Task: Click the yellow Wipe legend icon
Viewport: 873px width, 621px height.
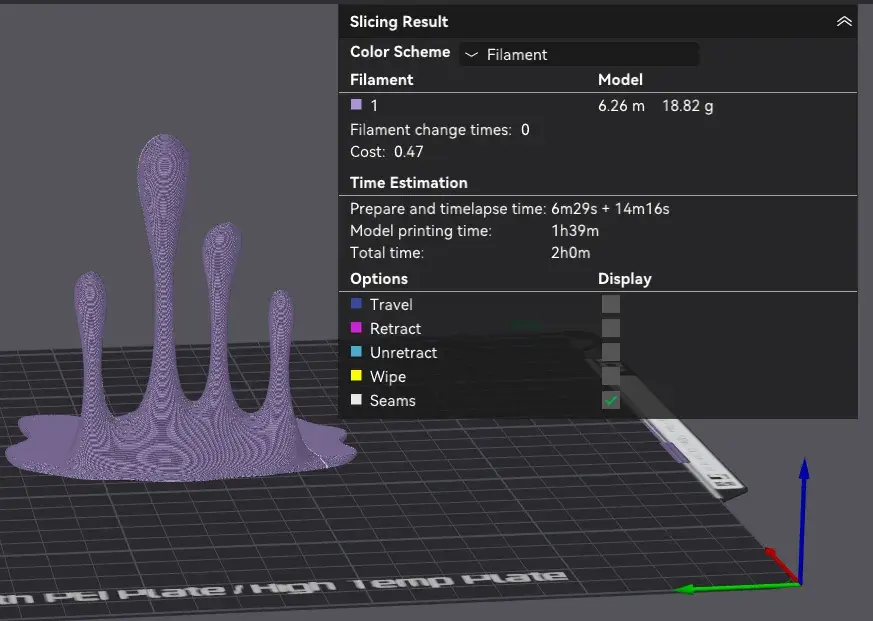Action: tap(357, 376)
